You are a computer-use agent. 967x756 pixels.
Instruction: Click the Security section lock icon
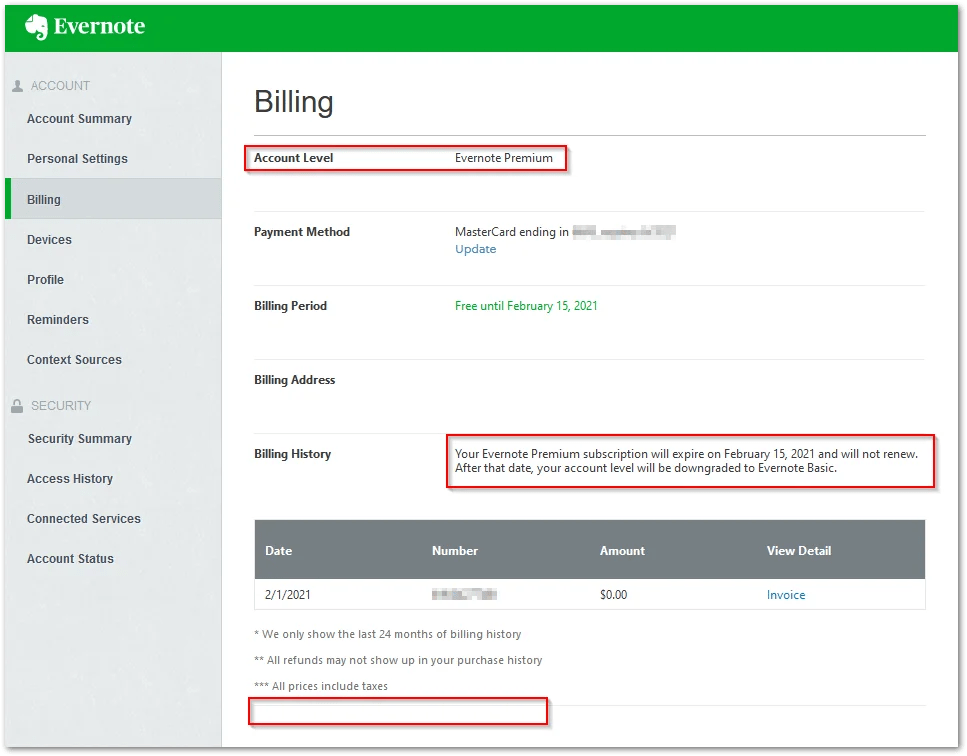18,406
